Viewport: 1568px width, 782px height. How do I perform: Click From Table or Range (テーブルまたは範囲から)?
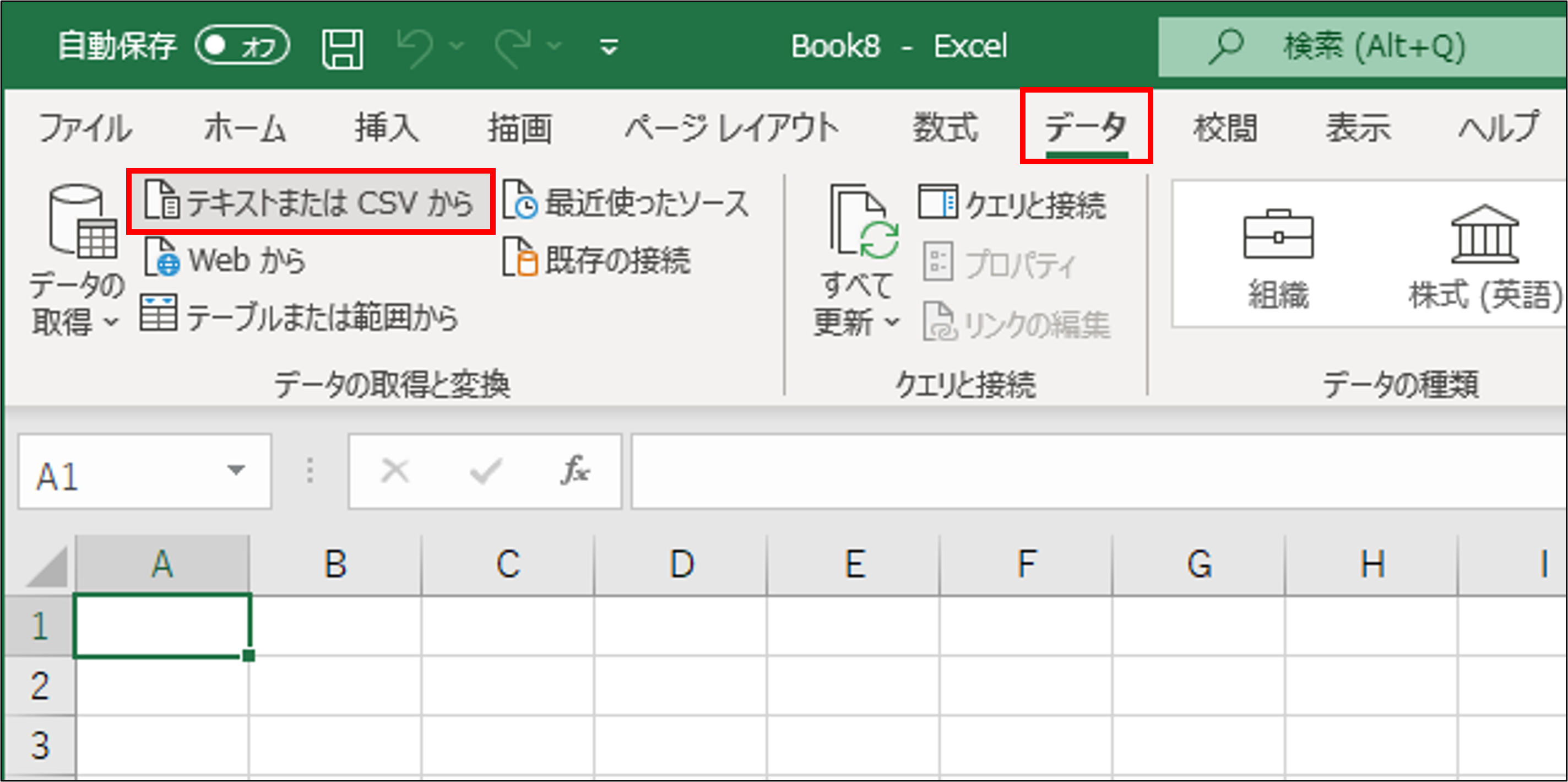(300, 315)
